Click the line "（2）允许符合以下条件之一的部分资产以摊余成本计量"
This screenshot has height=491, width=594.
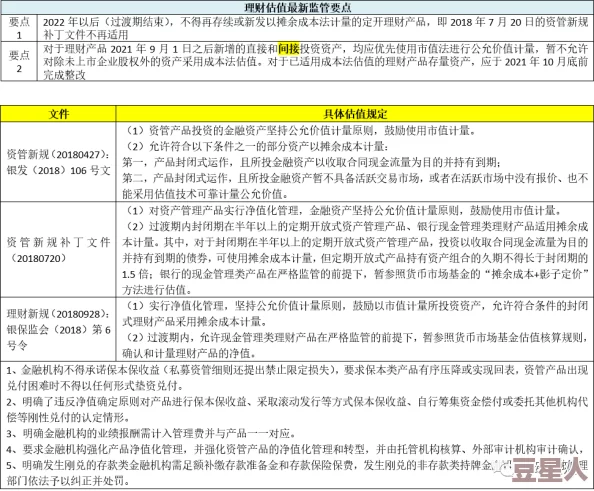[256, 147]
